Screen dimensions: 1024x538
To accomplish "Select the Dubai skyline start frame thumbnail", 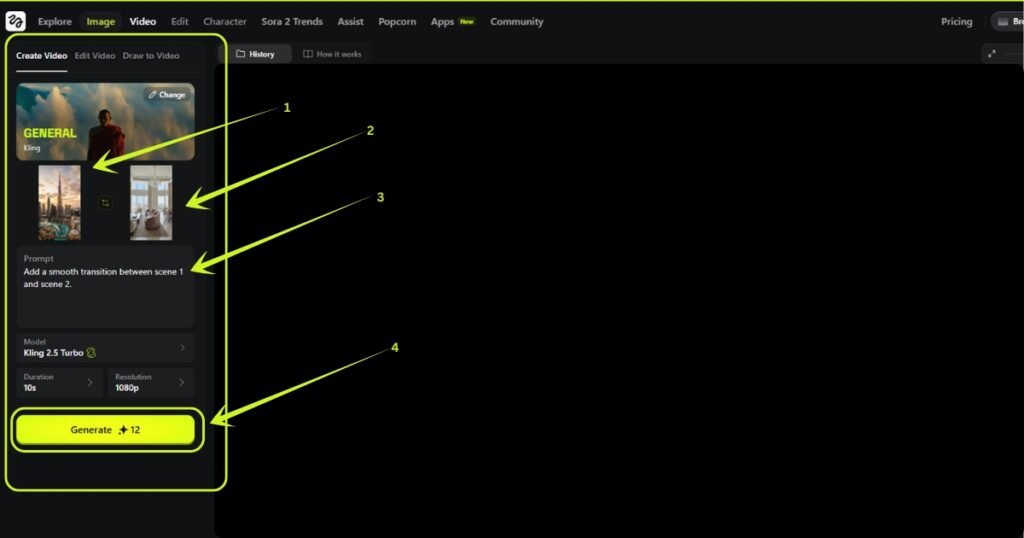I will [x=60, y=203].
